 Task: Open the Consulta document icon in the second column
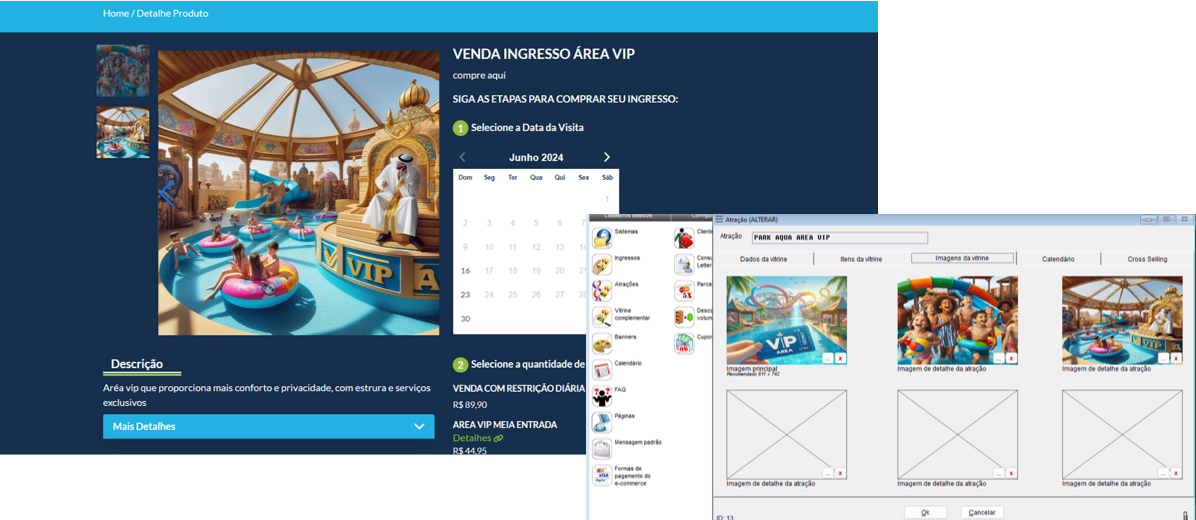683,265
